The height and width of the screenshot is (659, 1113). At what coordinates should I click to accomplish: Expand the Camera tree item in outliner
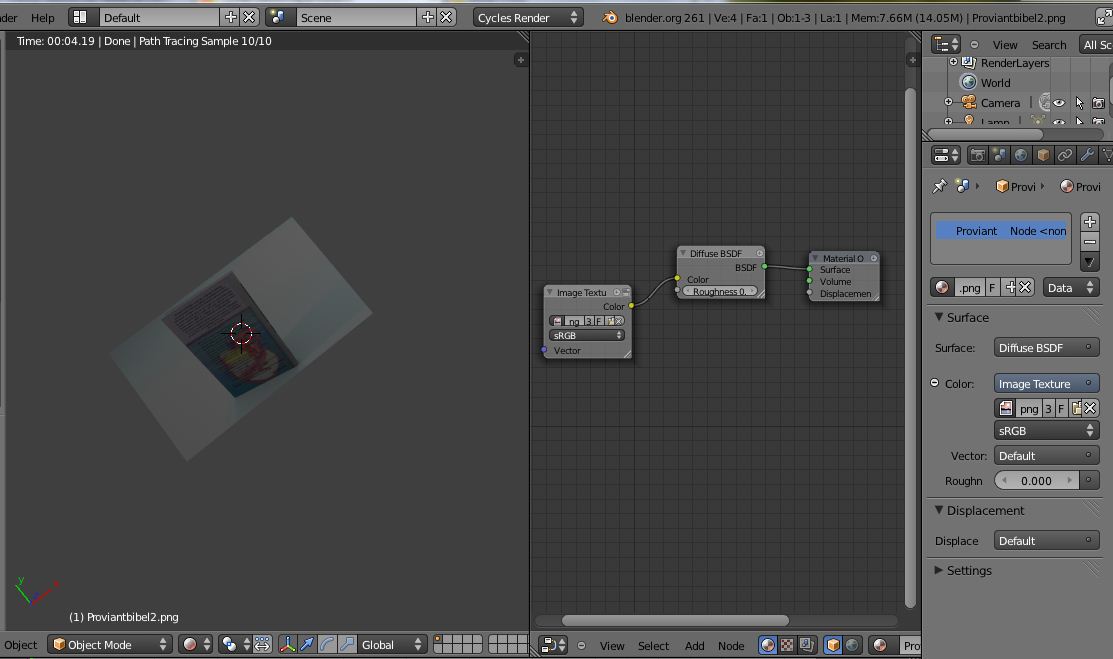pyautogui.click(x=948, y=102)
